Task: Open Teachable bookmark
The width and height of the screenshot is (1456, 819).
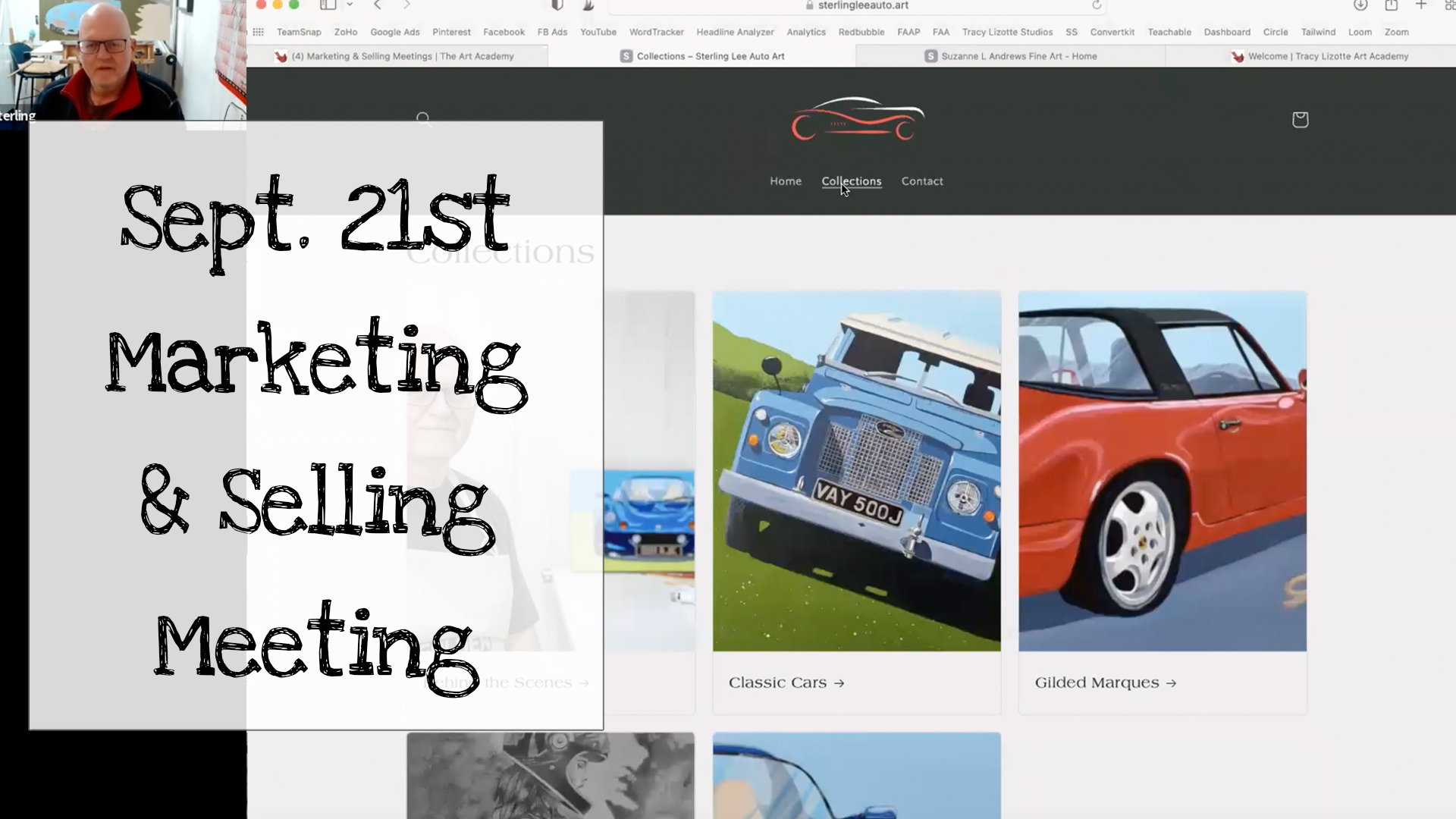Action: (1169, 32)
